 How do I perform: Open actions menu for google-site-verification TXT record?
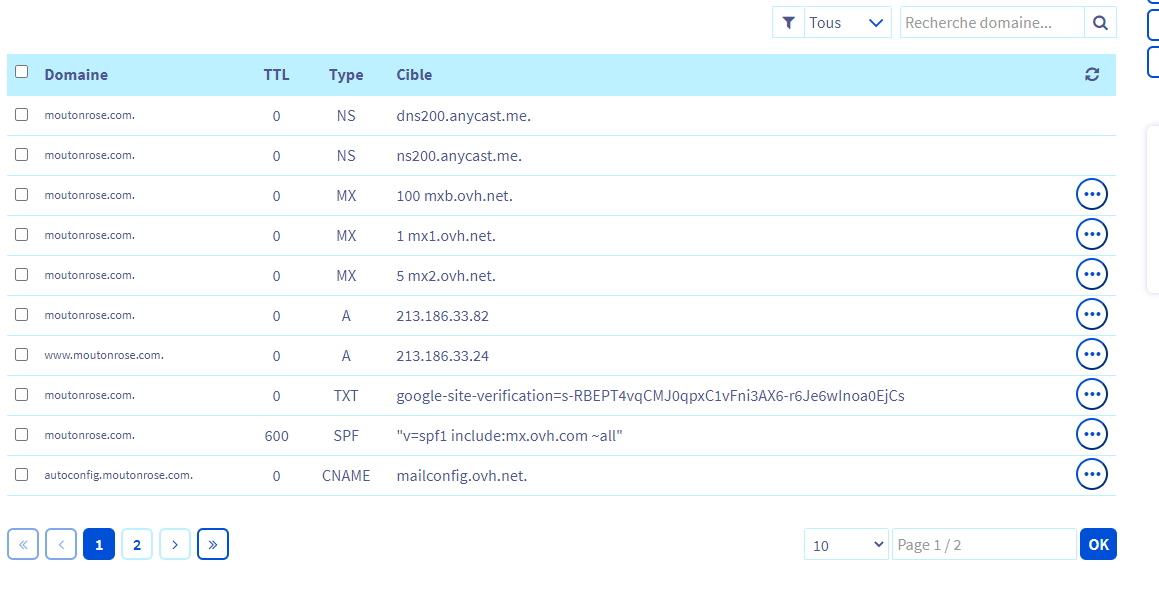1092,394
